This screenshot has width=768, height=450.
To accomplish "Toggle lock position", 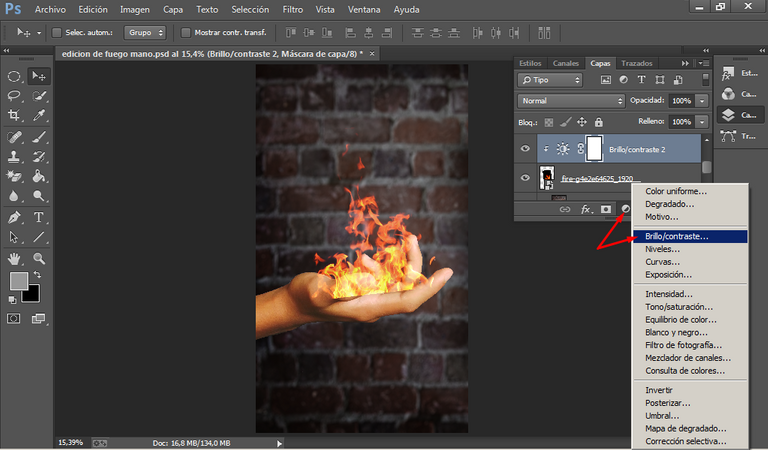I will coord(582,122).
